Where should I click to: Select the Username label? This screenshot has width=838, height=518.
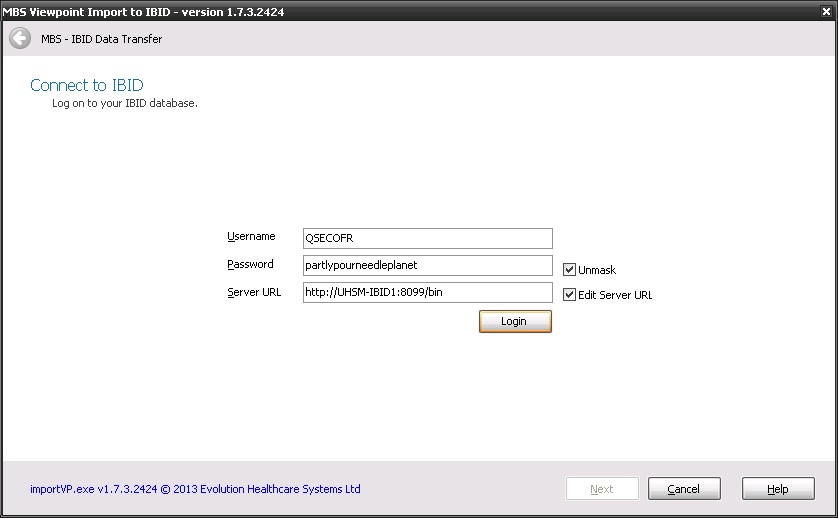pyautogui.click(x=251, y=237)
